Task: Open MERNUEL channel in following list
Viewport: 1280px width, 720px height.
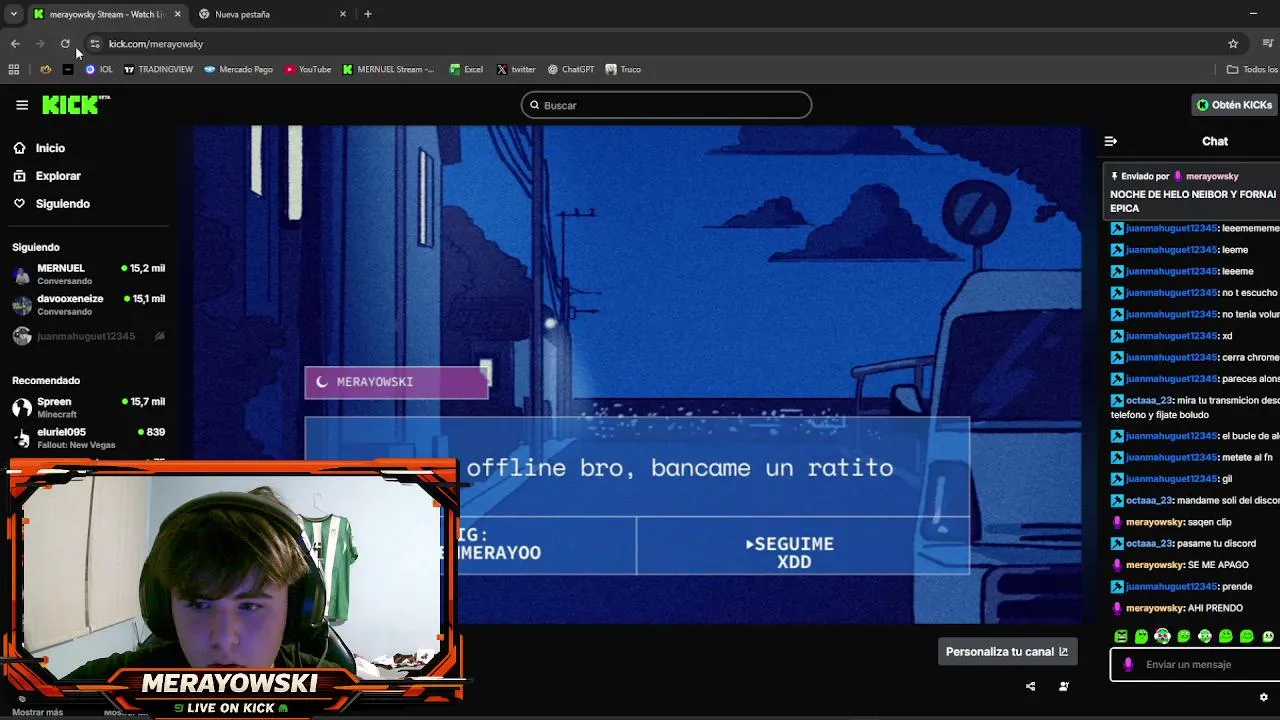Action: tap(88, 274)
